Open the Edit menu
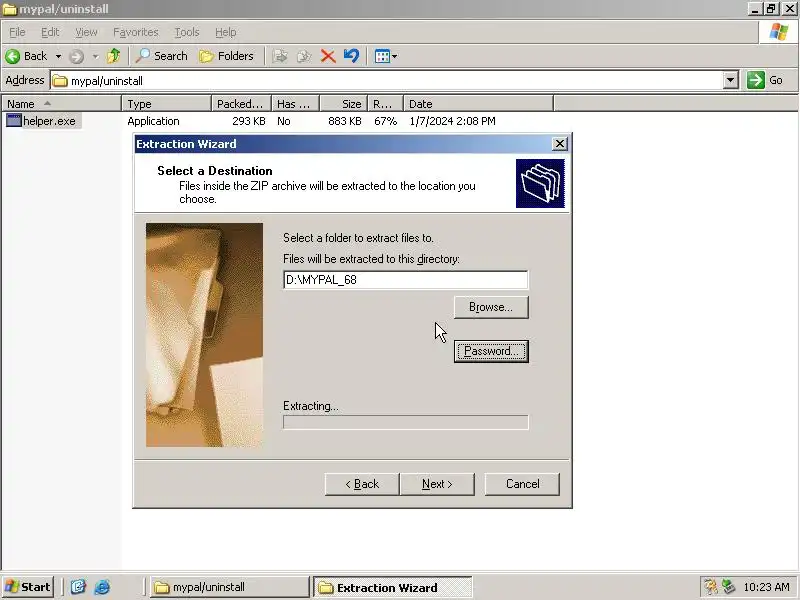 click(50, 32)
